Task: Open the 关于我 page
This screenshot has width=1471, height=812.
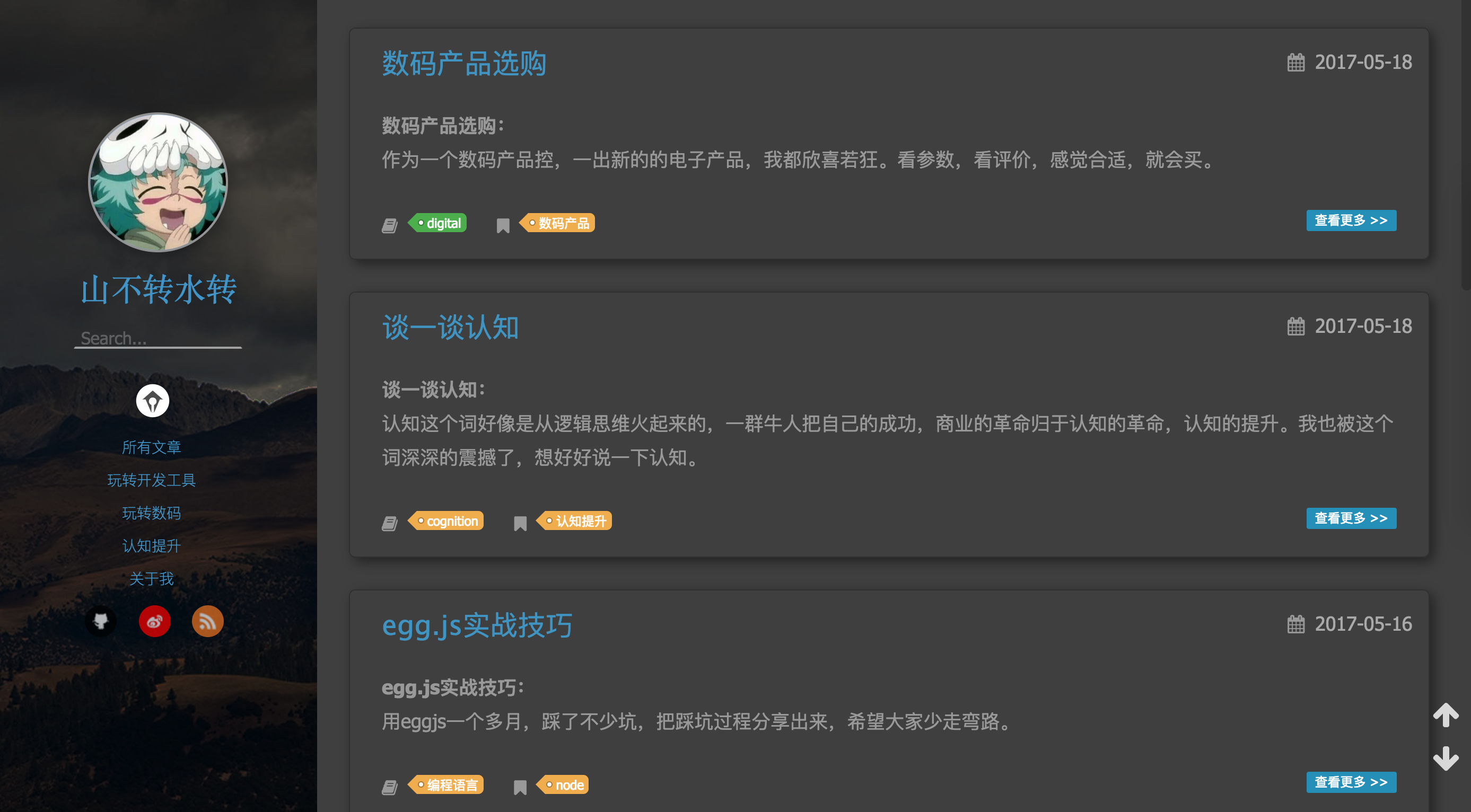Action: (151, 579)
